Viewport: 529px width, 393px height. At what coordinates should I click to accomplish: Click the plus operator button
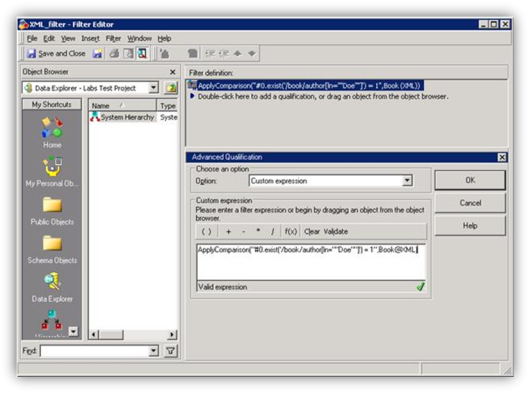click(x=228, y=231)
